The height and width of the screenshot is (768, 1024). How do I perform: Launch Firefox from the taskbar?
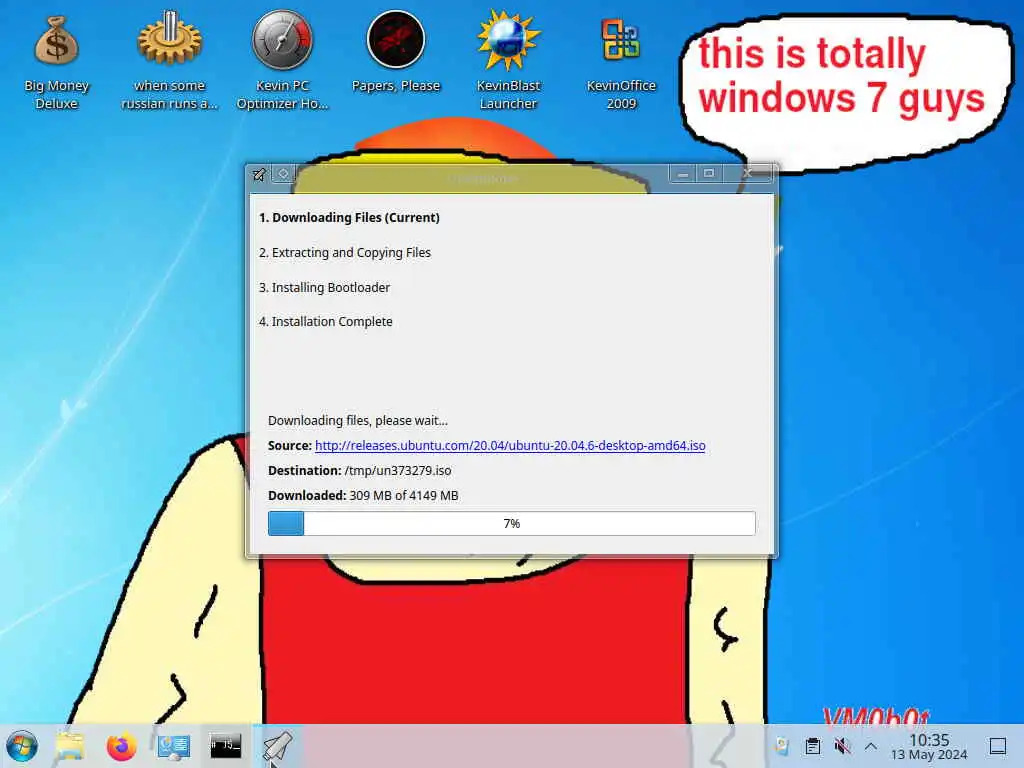point(121,746)
